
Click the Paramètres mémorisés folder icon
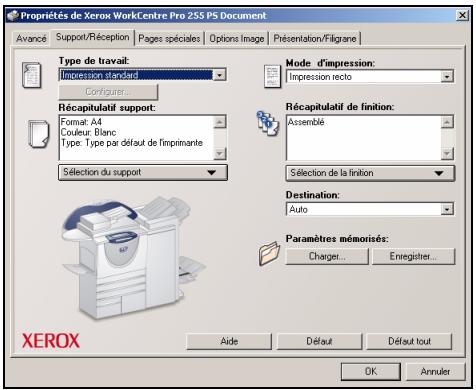click(x=269, y=254)
